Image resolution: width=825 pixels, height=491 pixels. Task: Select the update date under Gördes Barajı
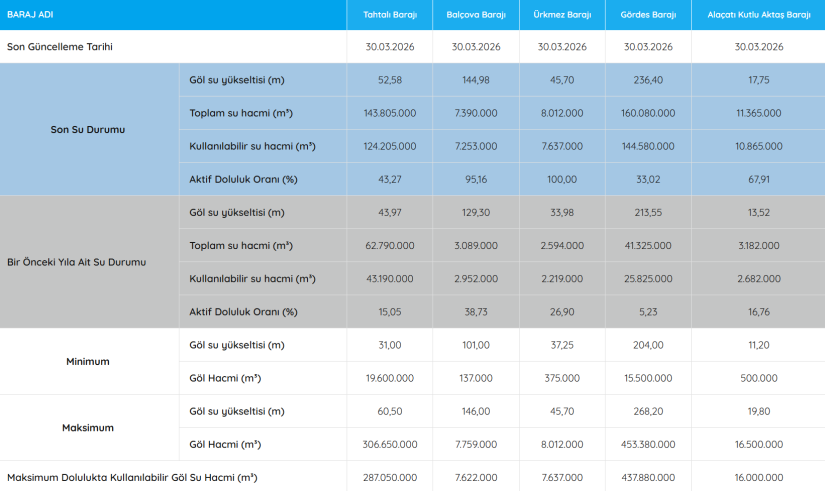(648, 47)
